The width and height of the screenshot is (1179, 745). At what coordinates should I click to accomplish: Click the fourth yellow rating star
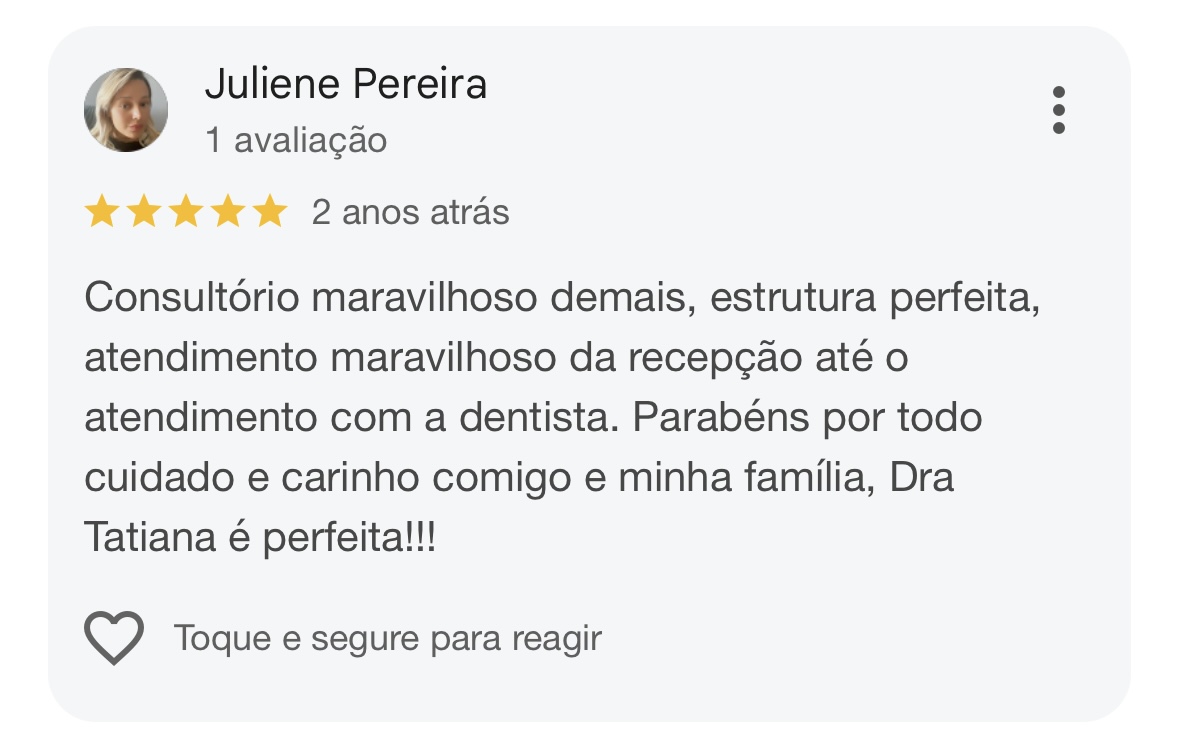coord(227,212)
